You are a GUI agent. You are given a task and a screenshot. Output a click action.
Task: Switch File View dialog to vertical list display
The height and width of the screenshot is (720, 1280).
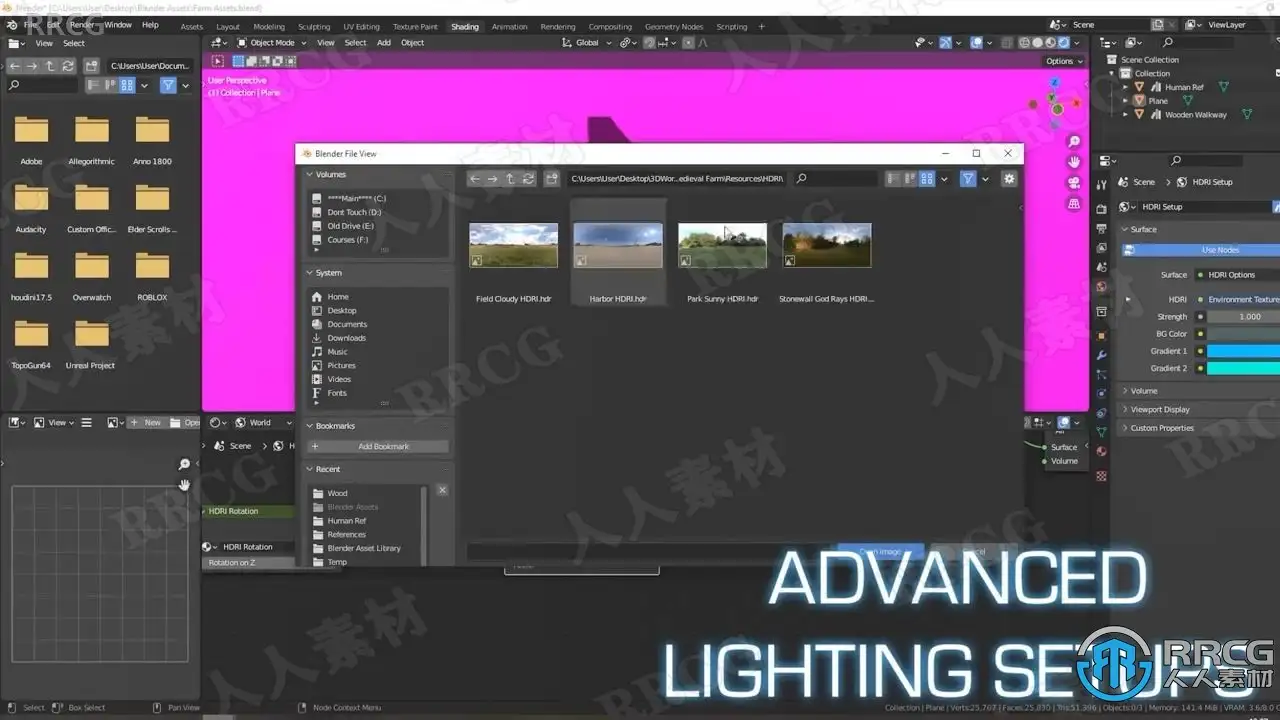pos(892,179)
